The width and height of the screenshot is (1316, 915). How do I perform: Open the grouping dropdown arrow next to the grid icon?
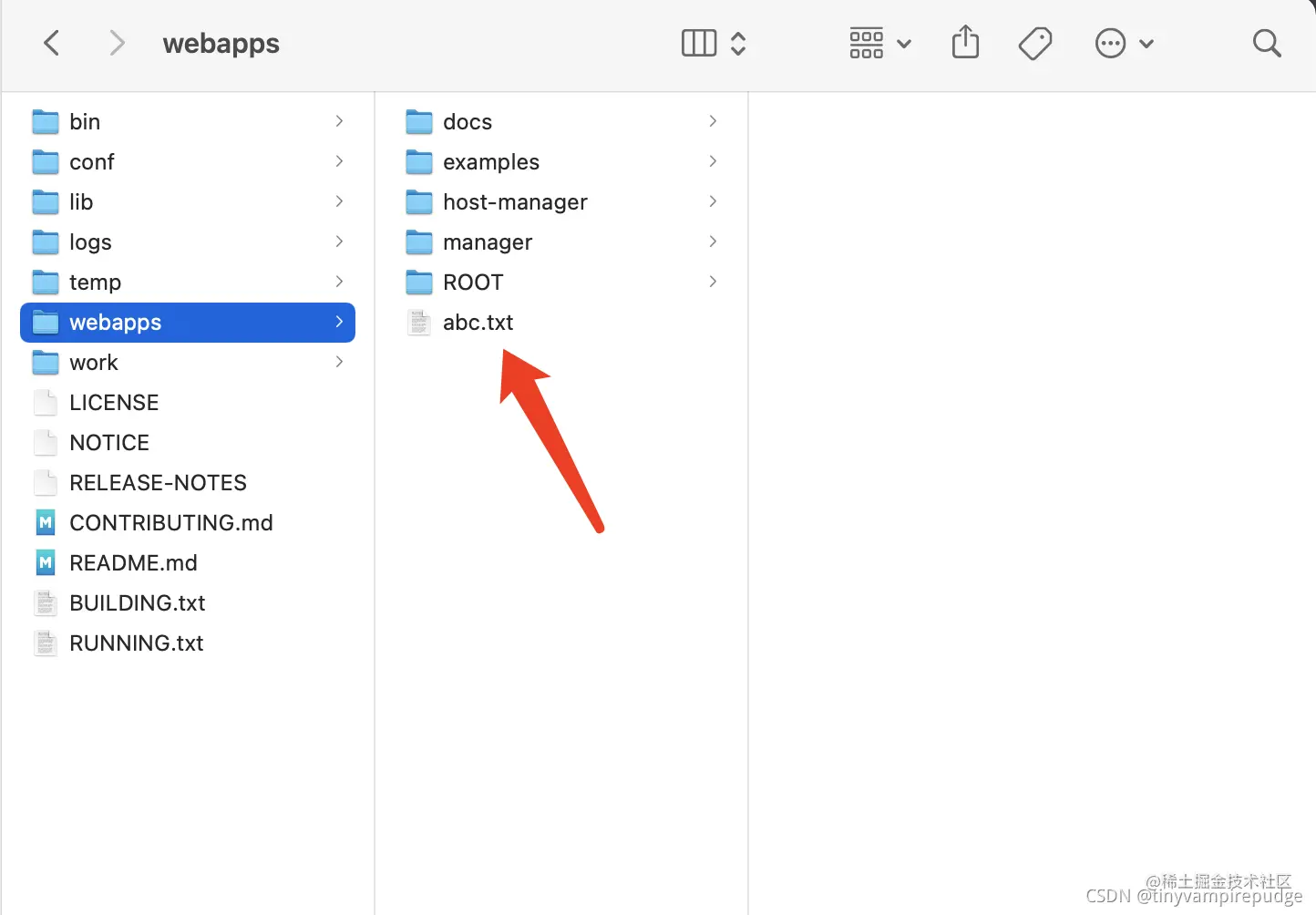click(904, 44)
